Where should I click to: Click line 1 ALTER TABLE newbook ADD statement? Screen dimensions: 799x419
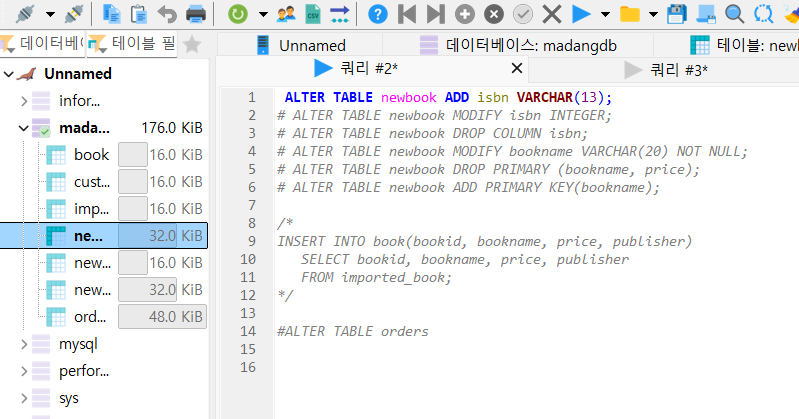coord(448,97)
